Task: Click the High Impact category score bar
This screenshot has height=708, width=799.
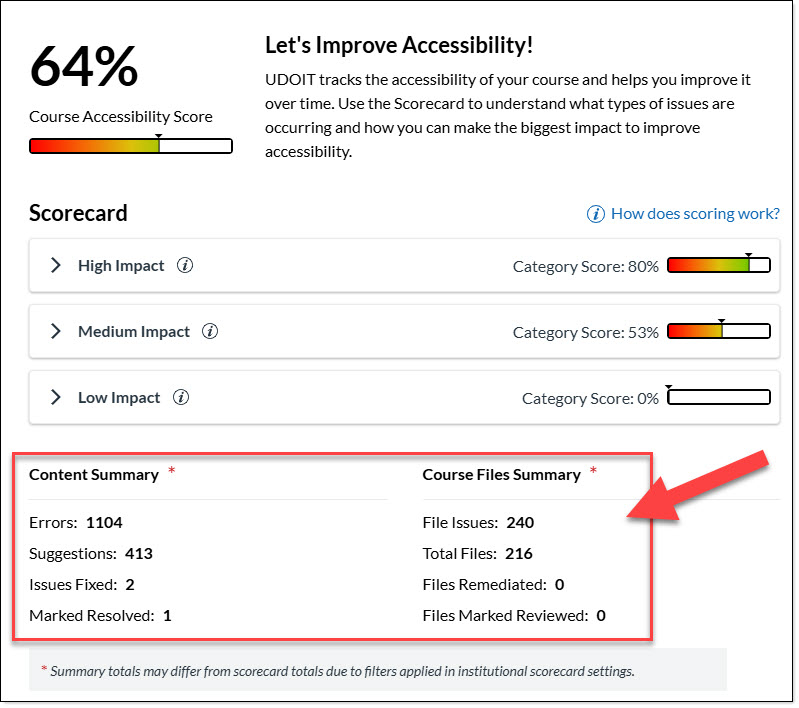Action: (718, 266)
